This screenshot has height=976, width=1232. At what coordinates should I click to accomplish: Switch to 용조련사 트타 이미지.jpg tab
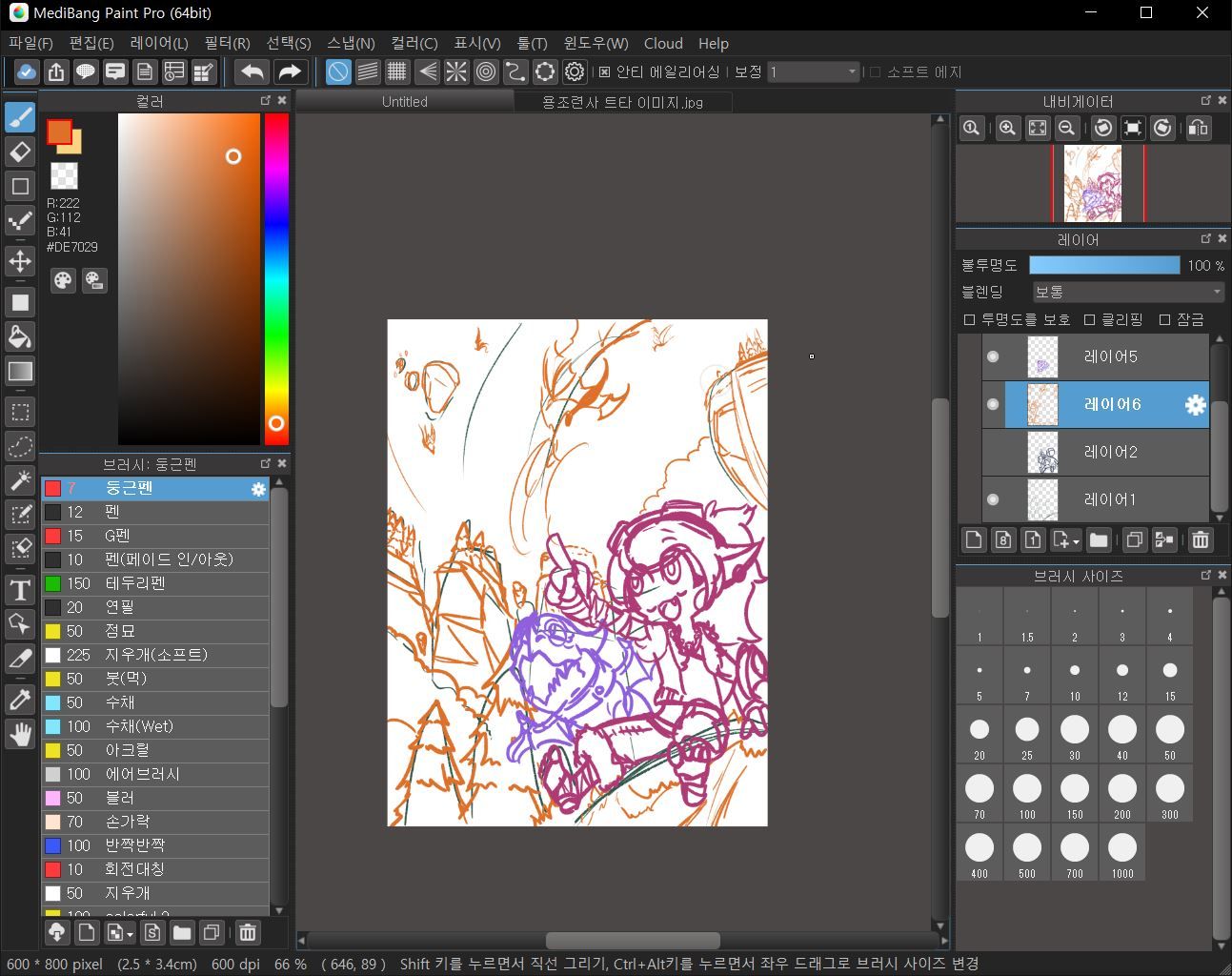[623, 102]
